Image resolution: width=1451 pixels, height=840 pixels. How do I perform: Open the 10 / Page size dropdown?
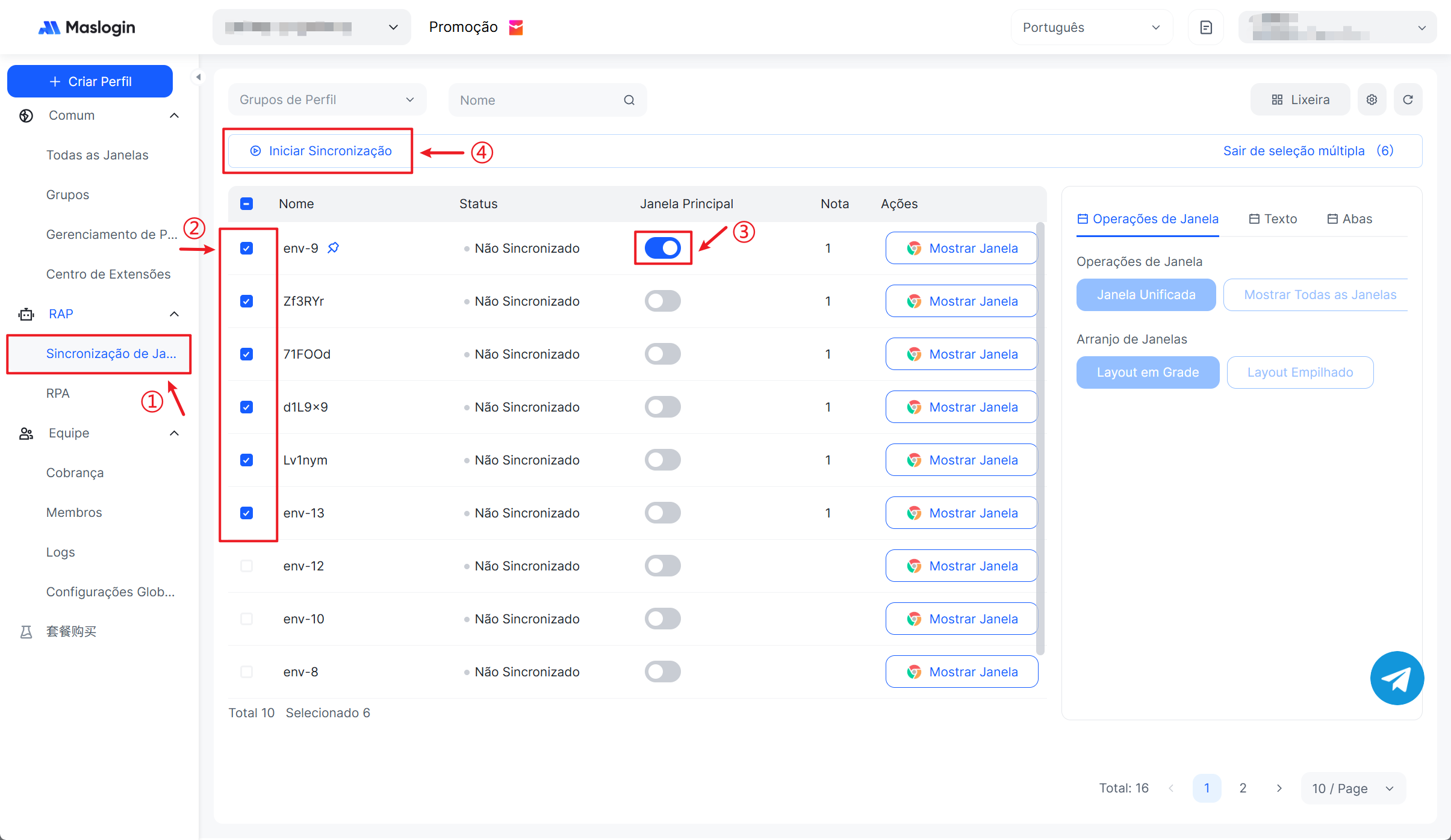[1353, 788]
